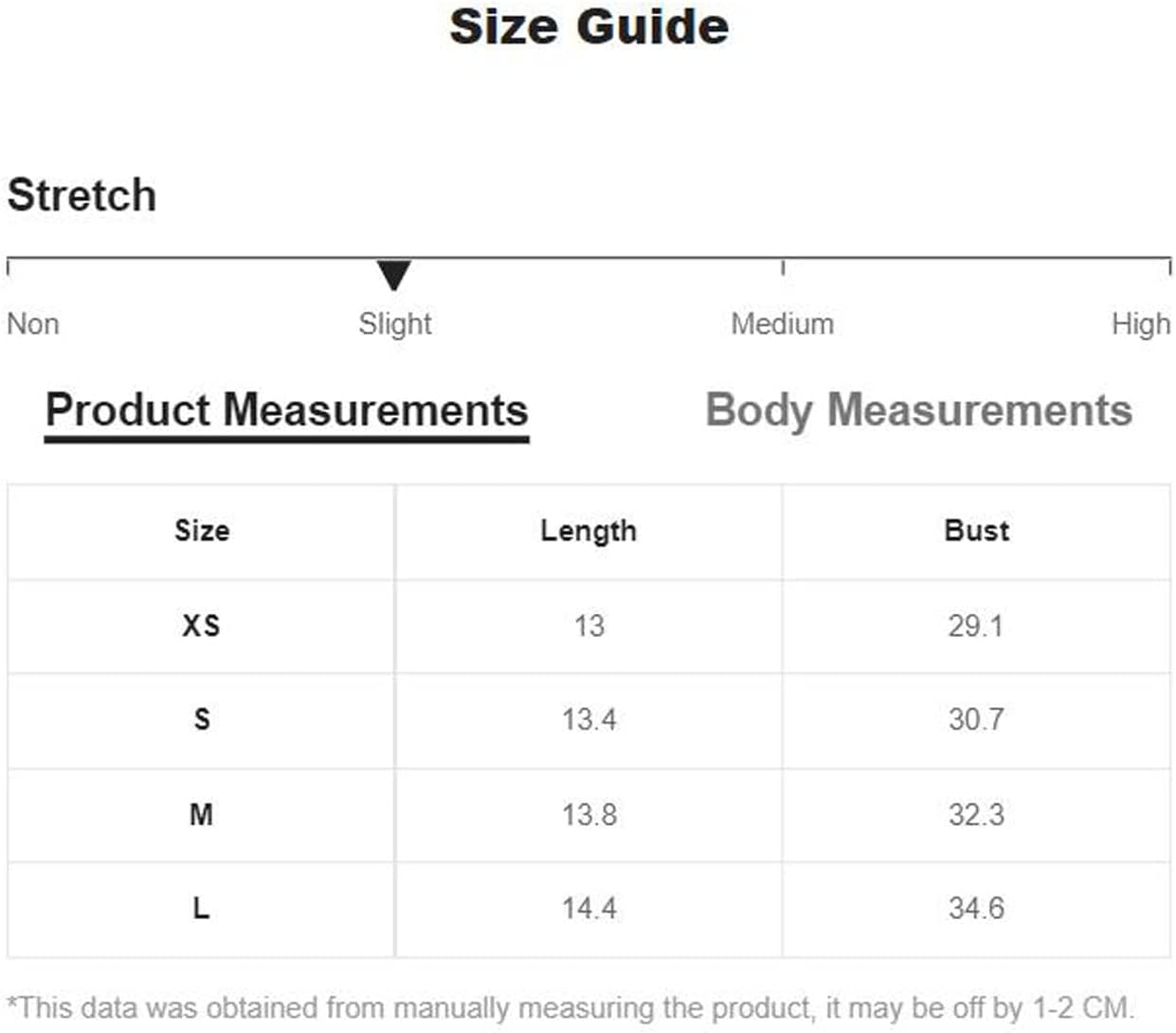
Task: Click the manual measurement disclaimer note
Action: coord(570,1007)
